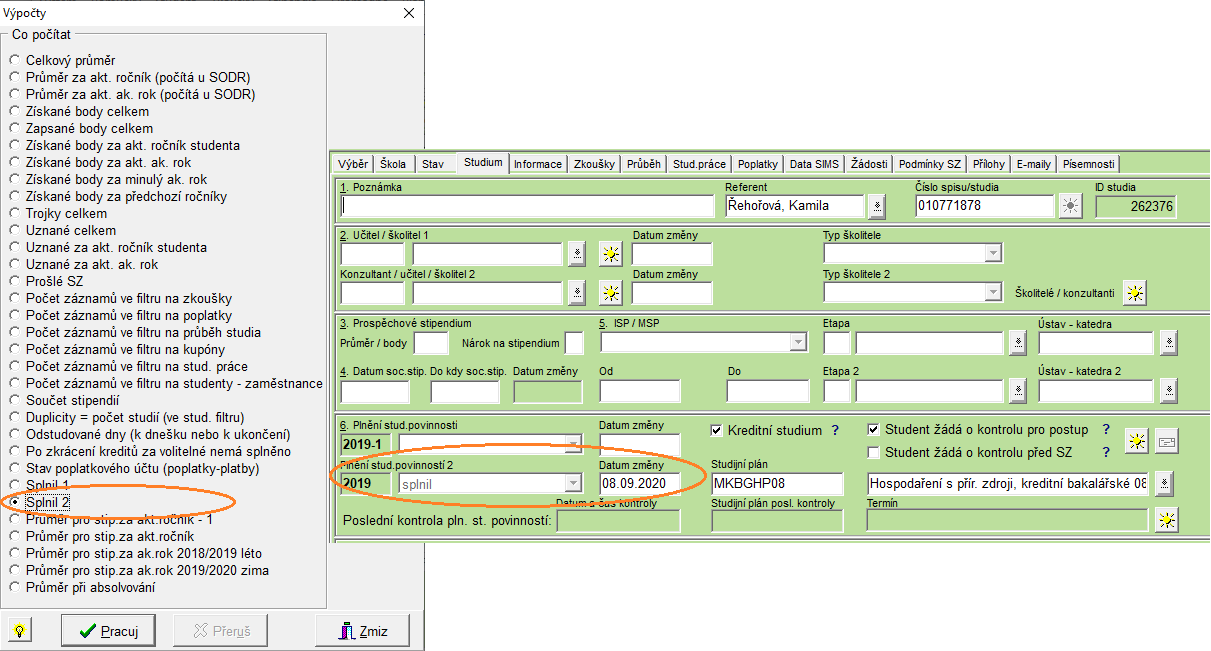Screen dimensions: 1211x651
Task: Switch to the Zkoušky tab
Action: 594,164
